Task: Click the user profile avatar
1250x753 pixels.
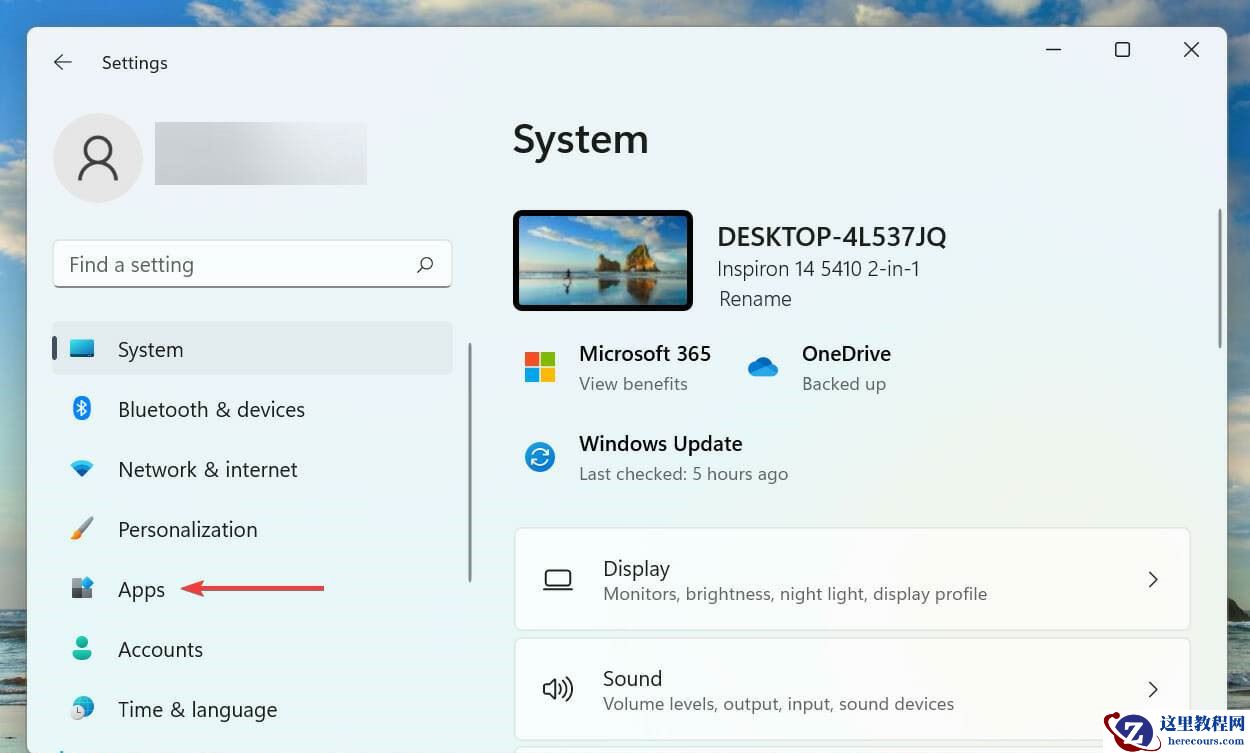Action: coord(98,157)
